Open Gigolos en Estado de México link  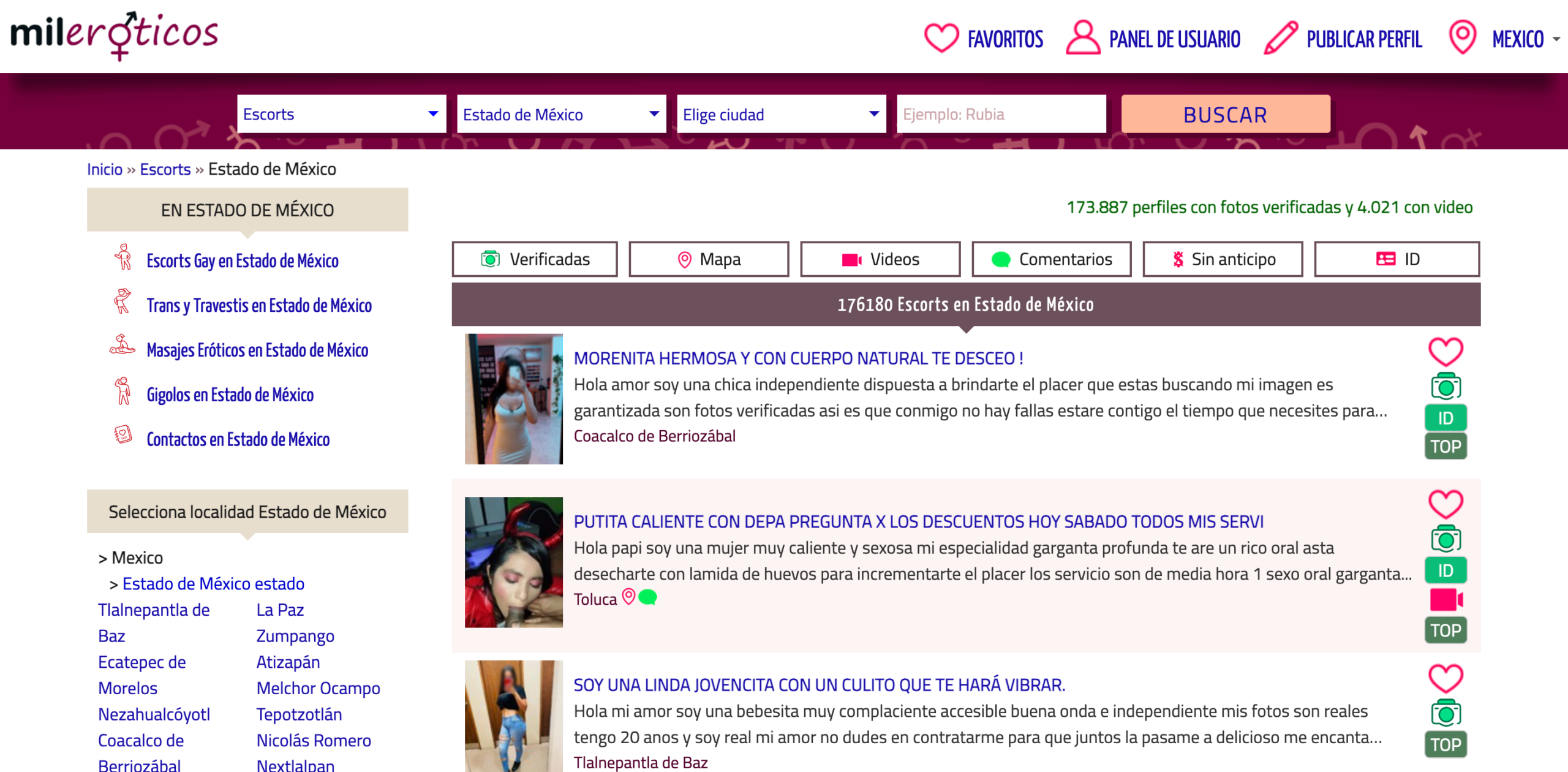[230, 395]
